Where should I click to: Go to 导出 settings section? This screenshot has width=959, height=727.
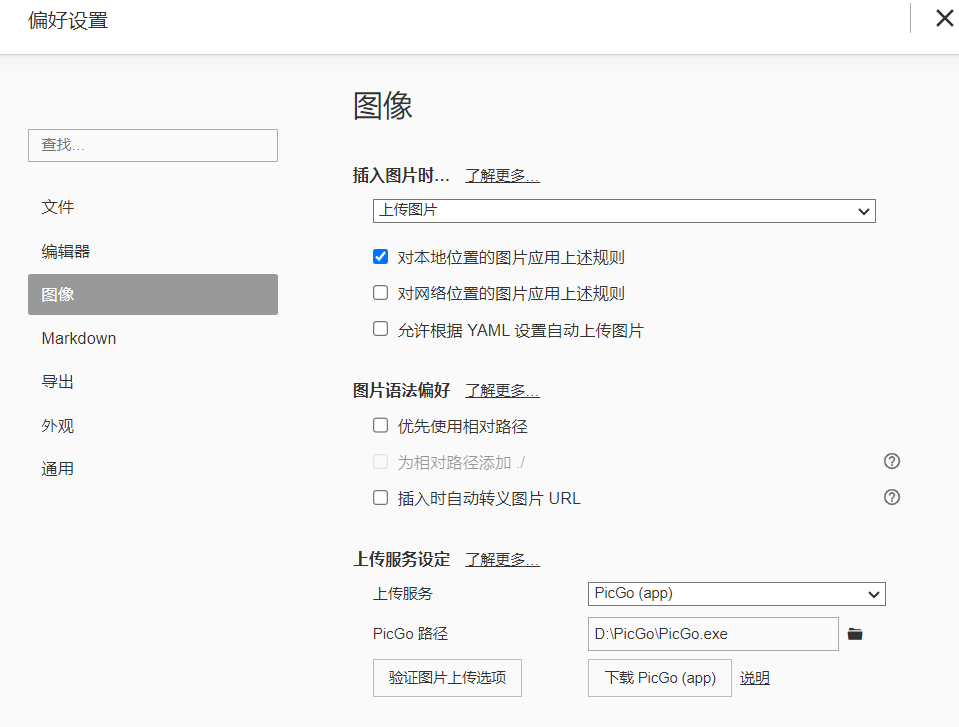[x=58, y=382]
